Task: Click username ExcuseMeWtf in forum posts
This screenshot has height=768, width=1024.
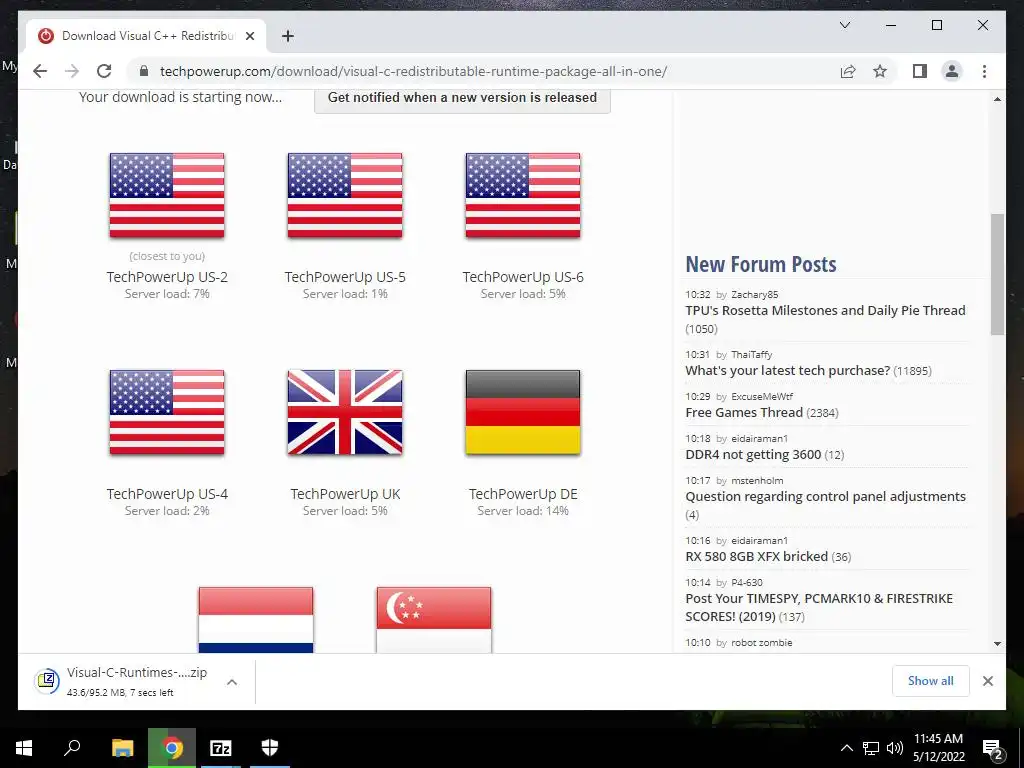Action: tap(761, 396)
